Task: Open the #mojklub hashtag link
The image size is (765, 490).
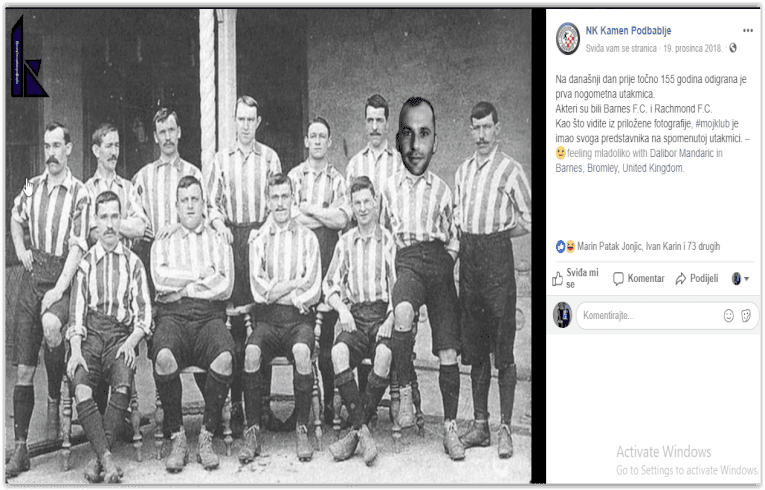Action: [x=713, y=123]
